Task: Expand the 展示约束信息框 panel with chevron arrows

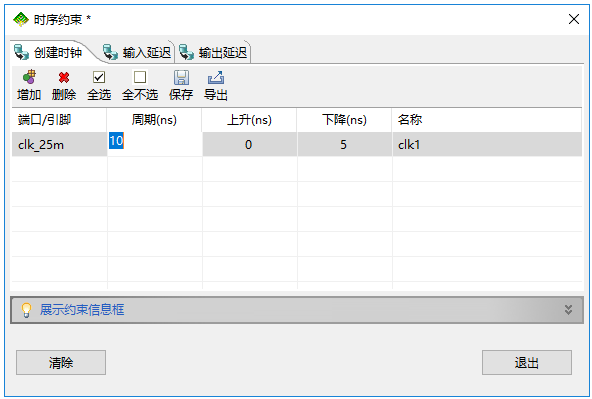Action: [x=568, y=310]
